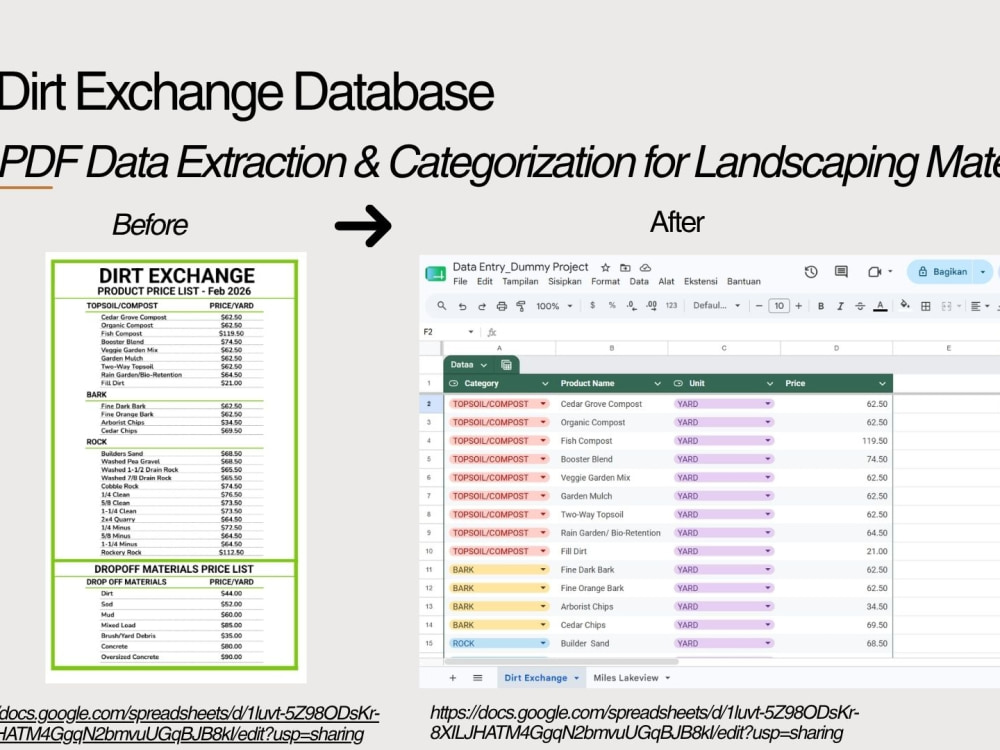
Task: Select the Fish Compost price cell 119.50
Action: pyautogui.click(x=836, y=441)
